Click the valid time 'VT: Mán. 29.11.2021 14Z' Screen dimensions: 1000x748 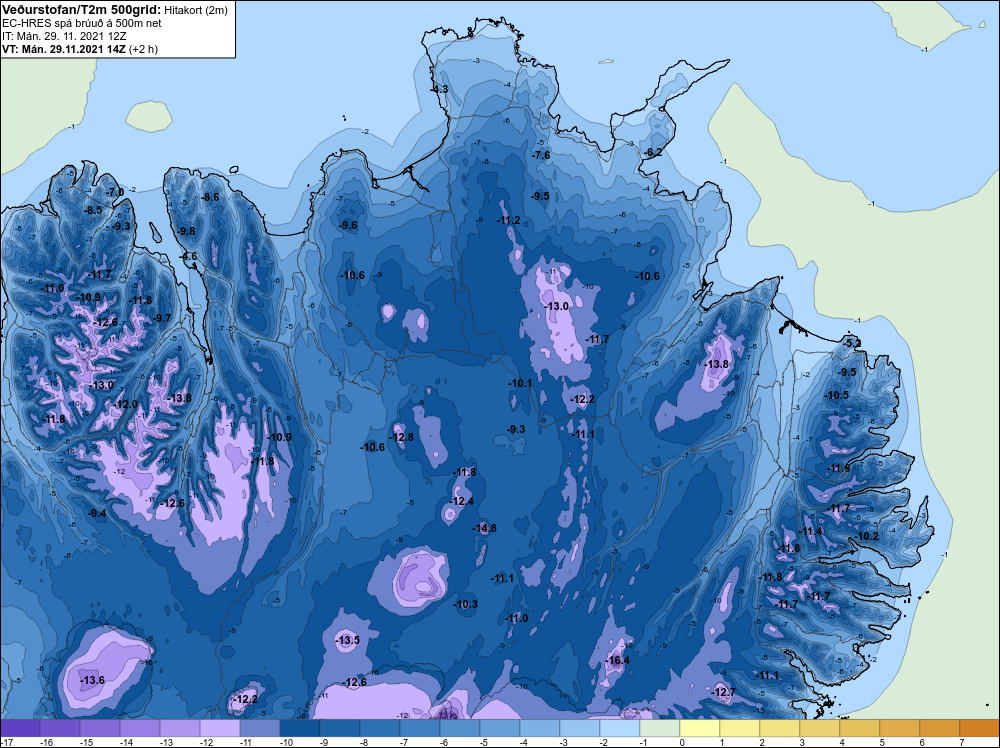click(x=63, y=49)
